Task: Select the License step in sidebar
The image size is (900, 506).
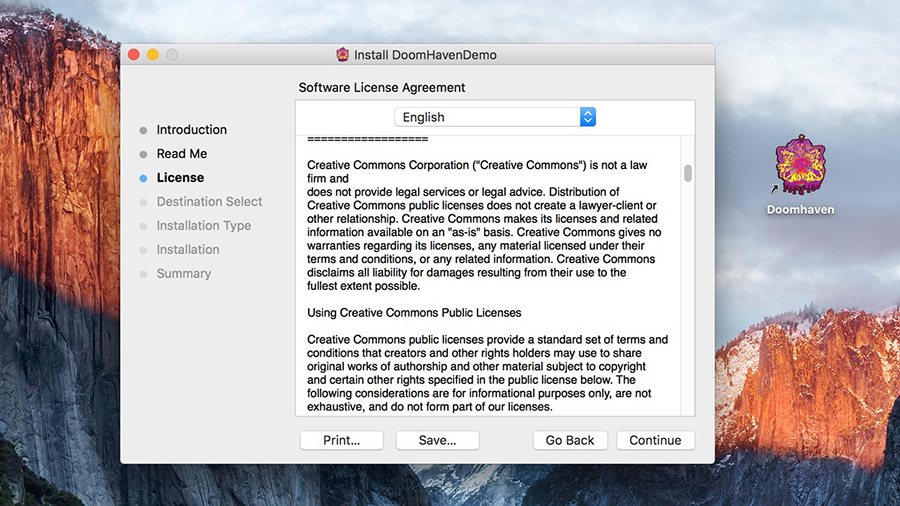Action: tap(180, 178)
